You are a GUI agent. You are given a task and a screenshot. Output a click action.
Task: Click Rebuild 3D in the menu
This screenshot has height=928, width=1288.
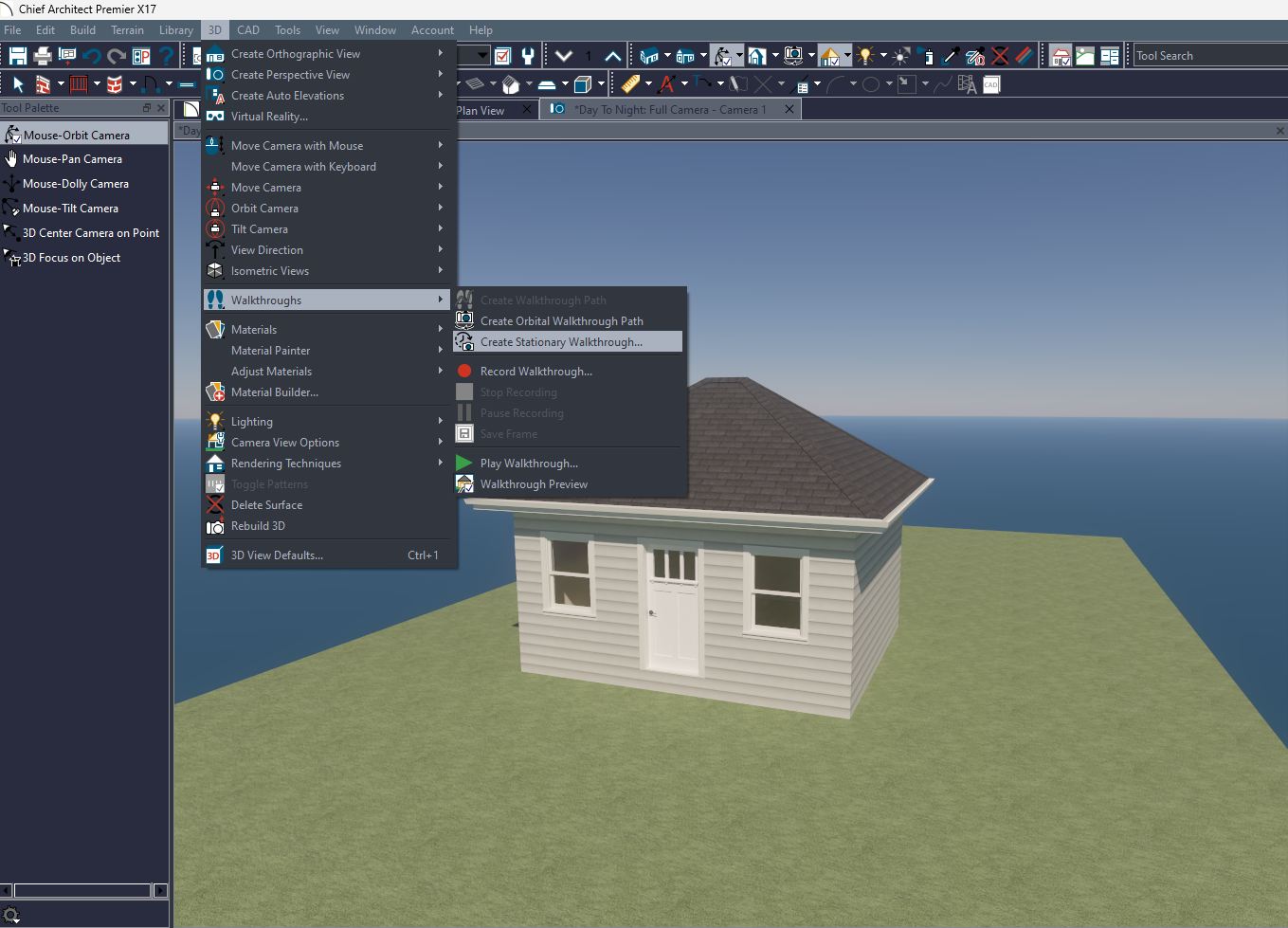(258, 526)
